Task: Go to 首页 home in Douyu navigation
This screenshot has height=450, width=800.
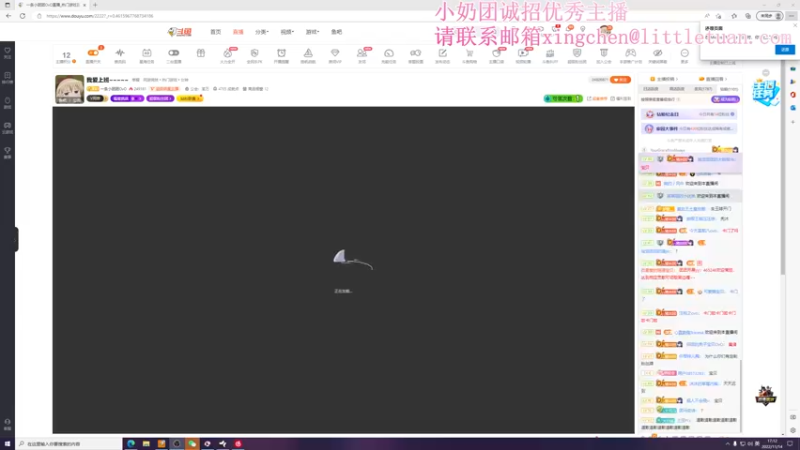Action: click(216, 32)
